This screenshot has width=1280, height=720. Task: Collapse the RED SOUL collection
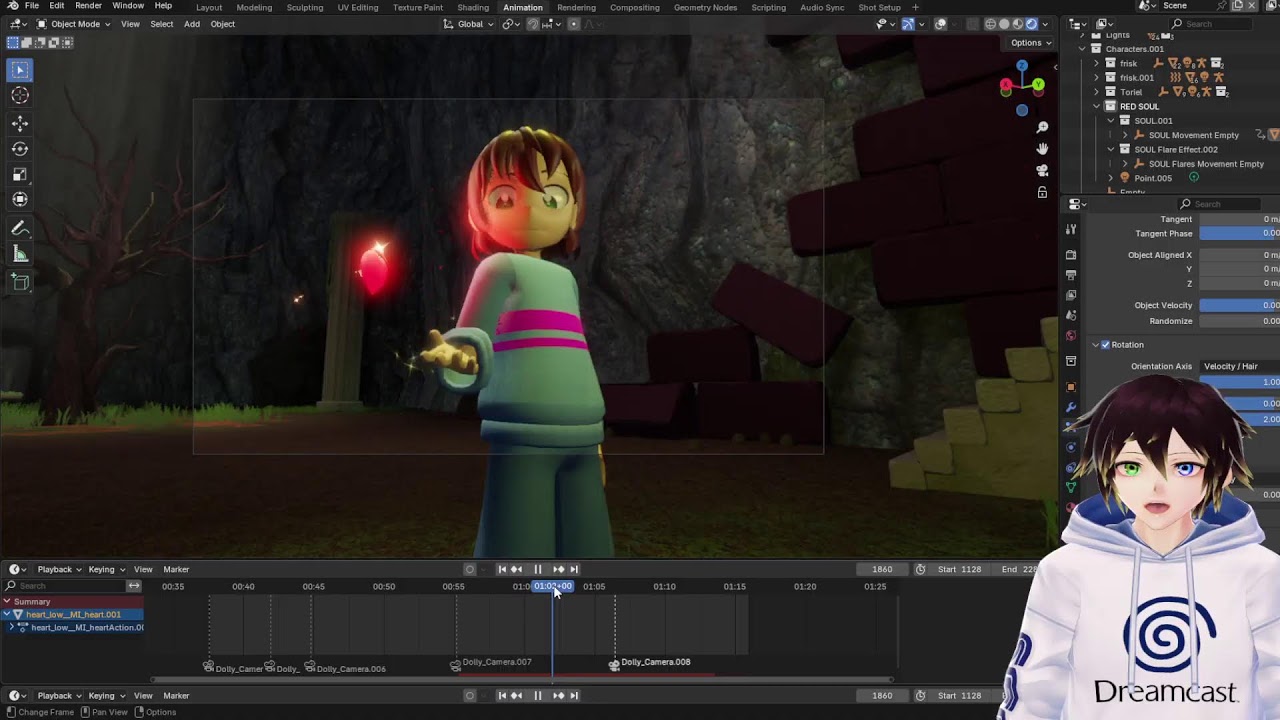(1096, 106)
